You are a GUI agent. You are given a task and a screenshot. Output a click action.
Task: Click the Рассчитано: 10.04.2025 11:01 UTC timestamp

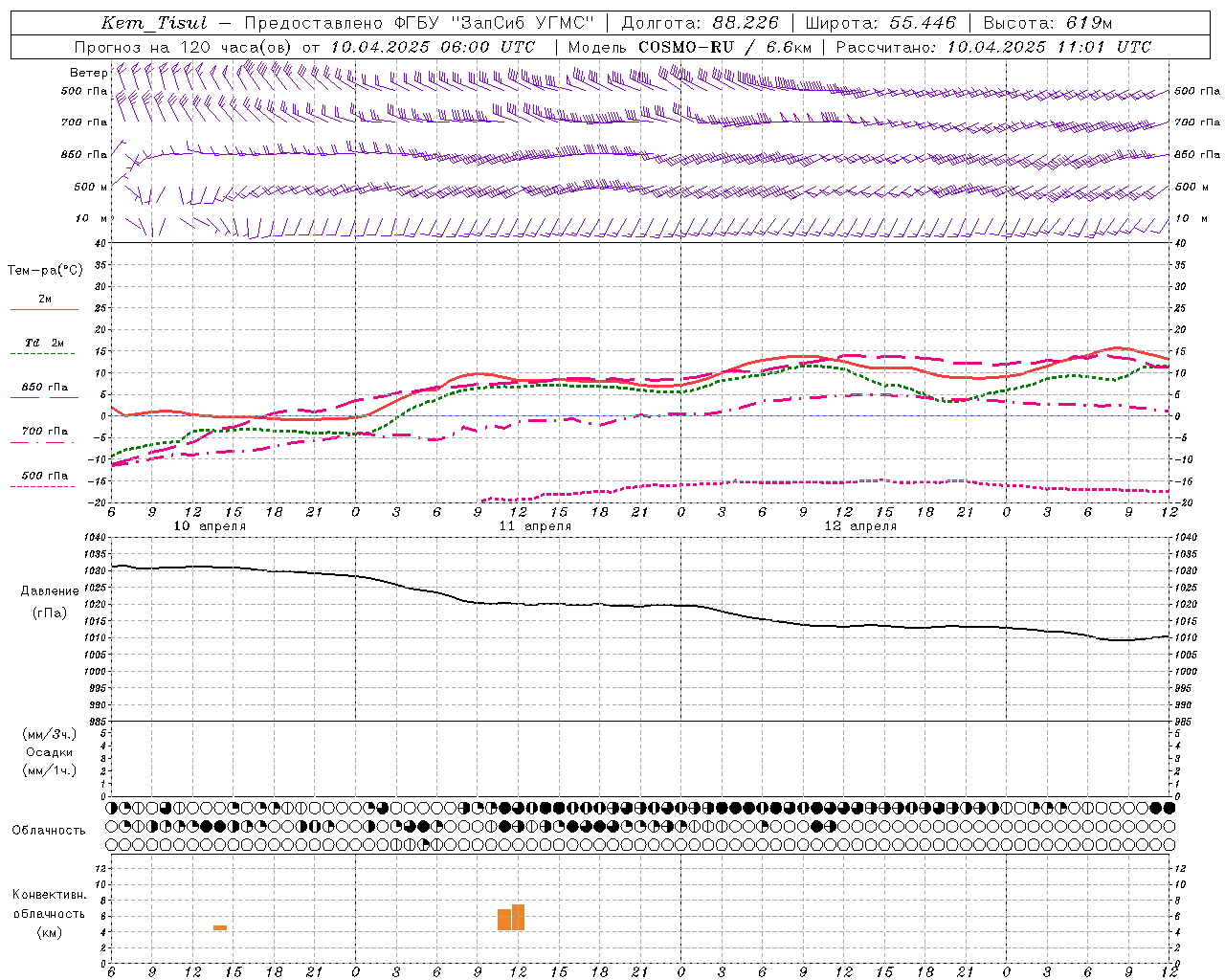[x=993, y=47]
